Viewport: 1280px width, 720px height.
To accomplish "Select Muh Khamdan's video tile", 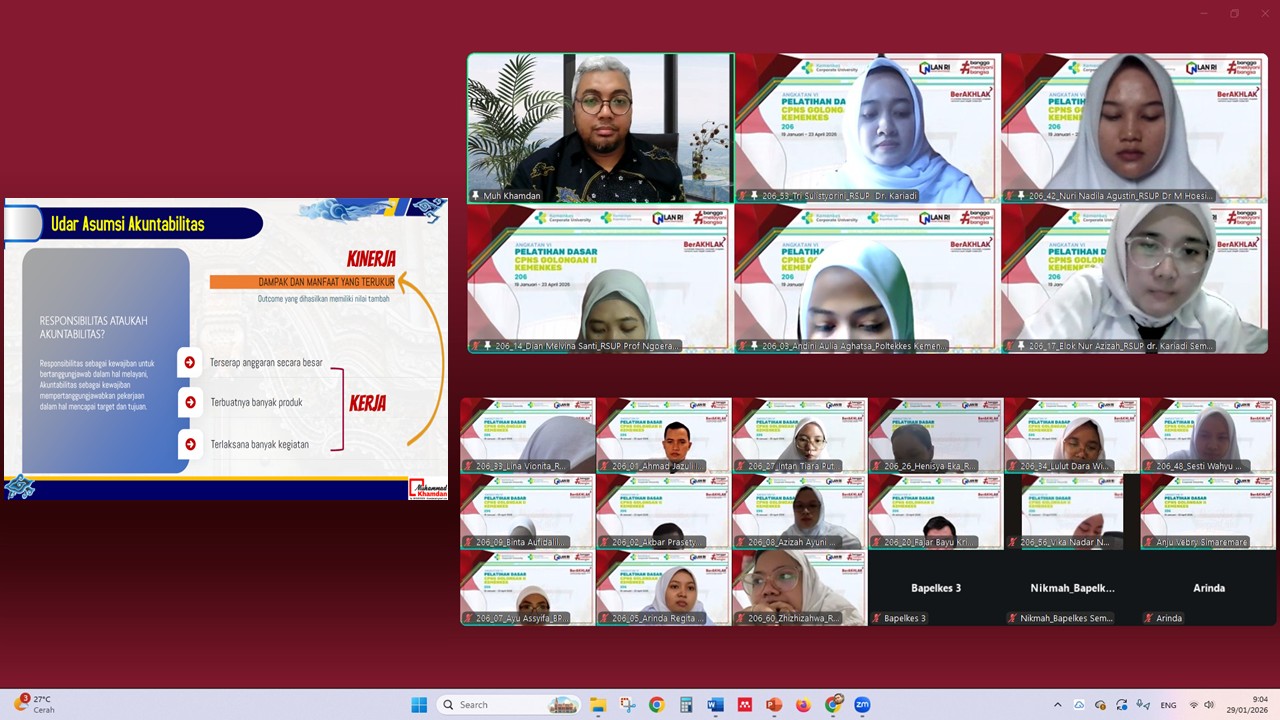I will 600,127.
